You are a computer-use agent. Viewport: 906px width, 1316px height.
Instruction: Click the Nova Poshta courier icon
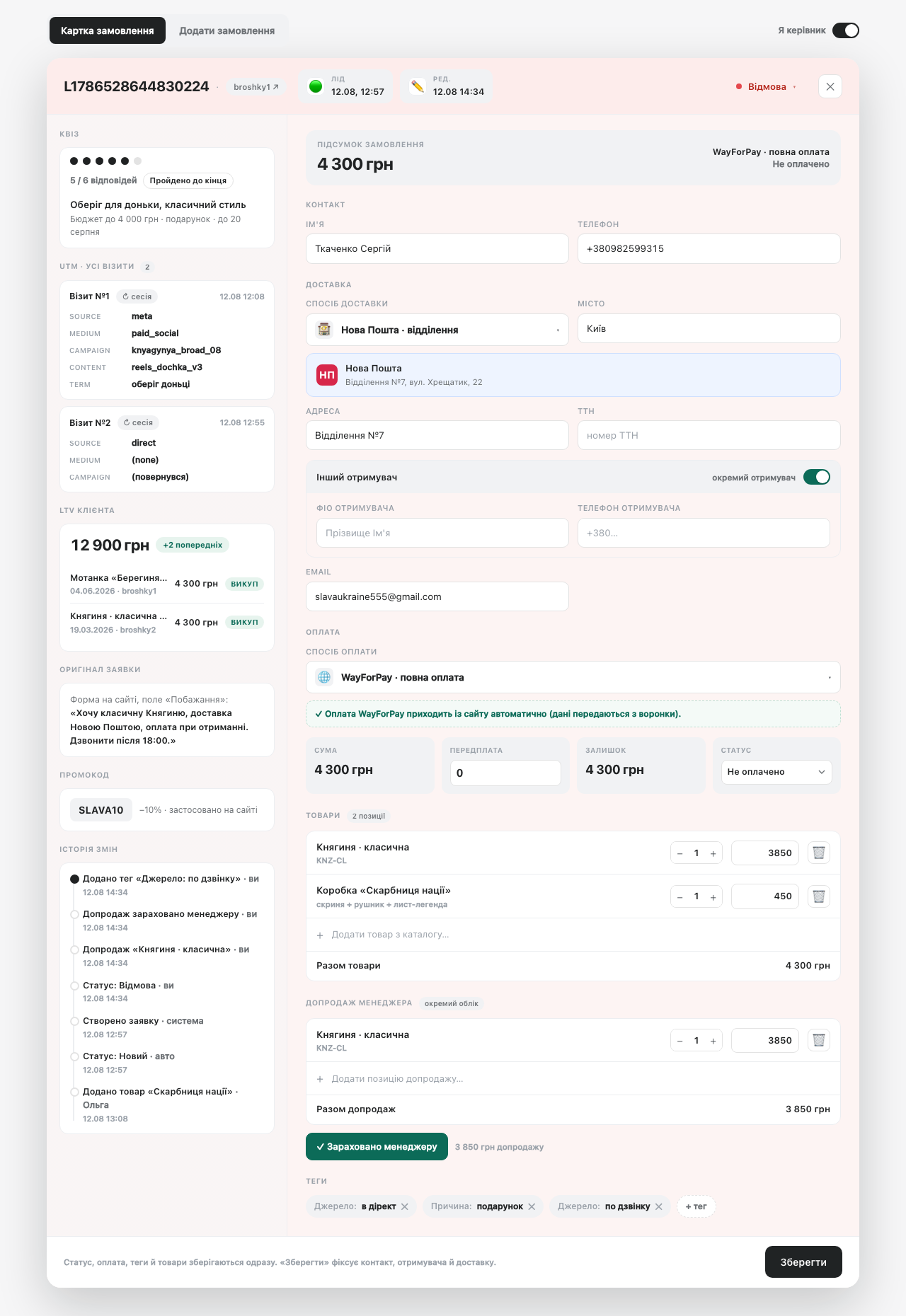click(325, 330)
